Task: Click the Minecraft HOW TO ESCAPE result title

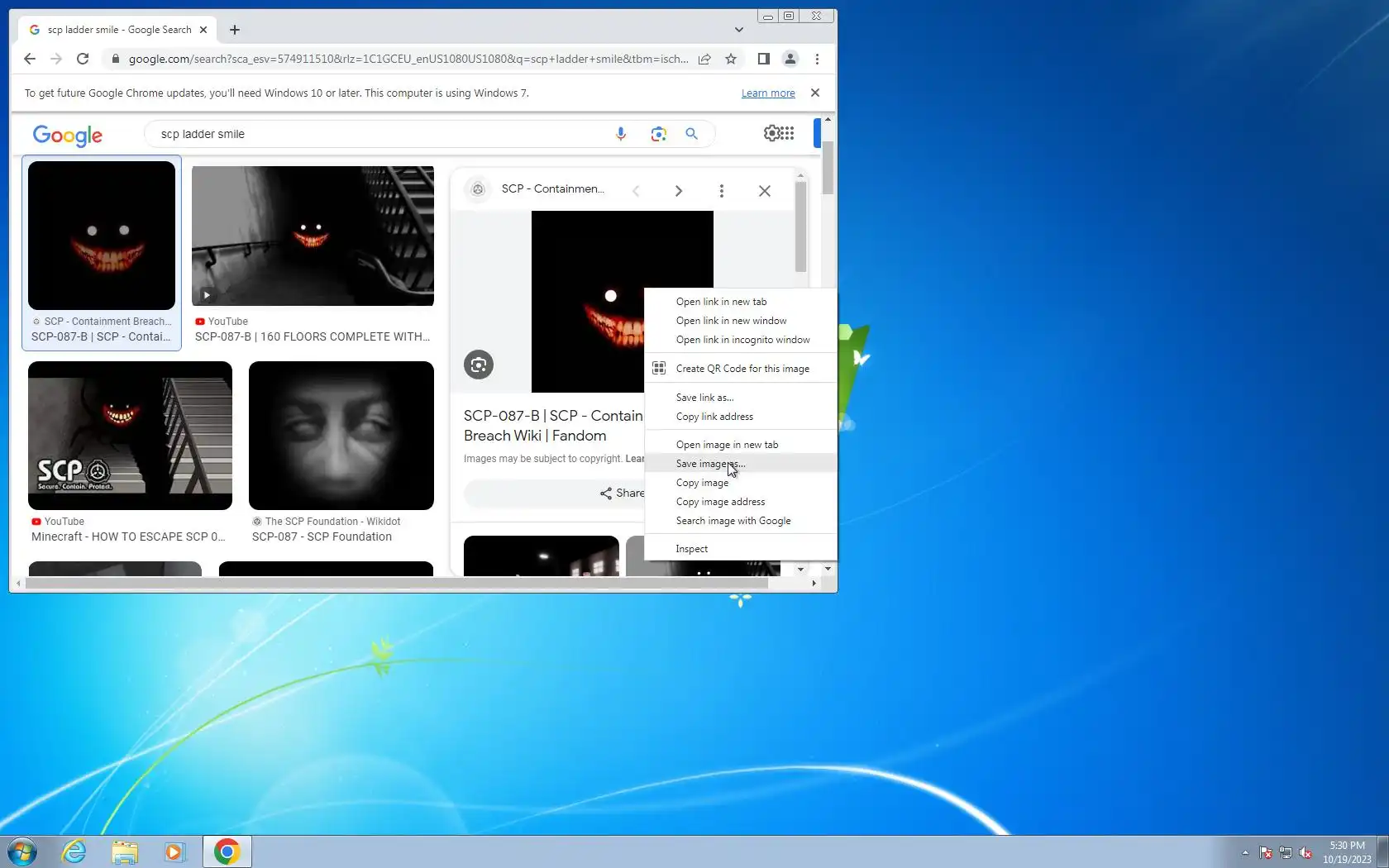Action: [x=128, y=537]
